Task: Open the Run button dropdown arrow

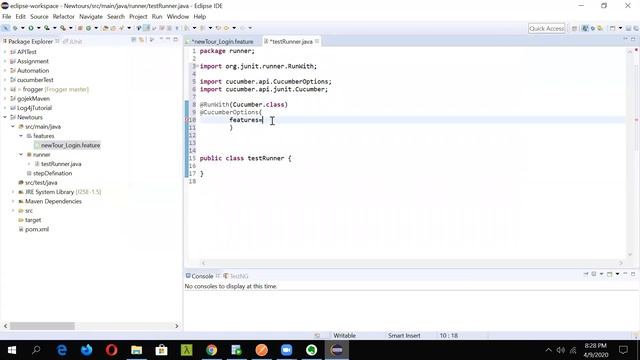Action: click(x=38, y=28)
